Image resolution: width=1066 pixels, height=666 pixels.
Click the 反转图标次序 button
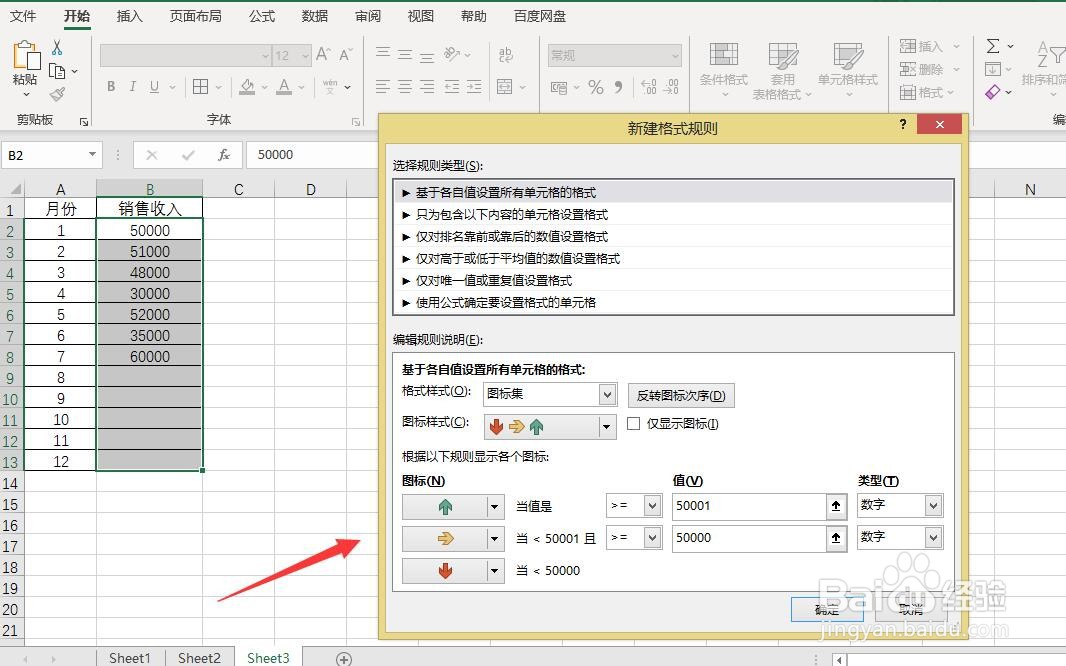tap(680, 394)
